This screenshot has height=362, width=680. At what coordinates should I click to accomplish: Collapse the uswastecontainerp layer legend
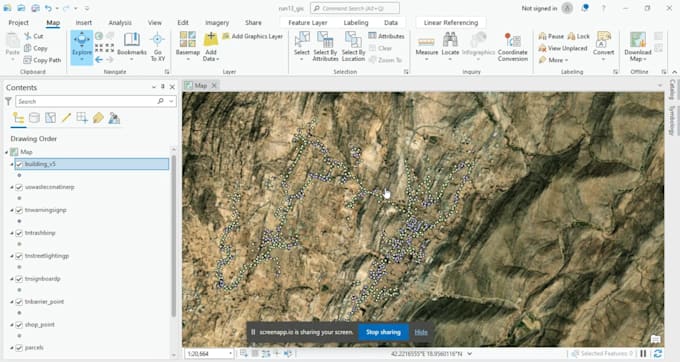[x=12, y=187]
